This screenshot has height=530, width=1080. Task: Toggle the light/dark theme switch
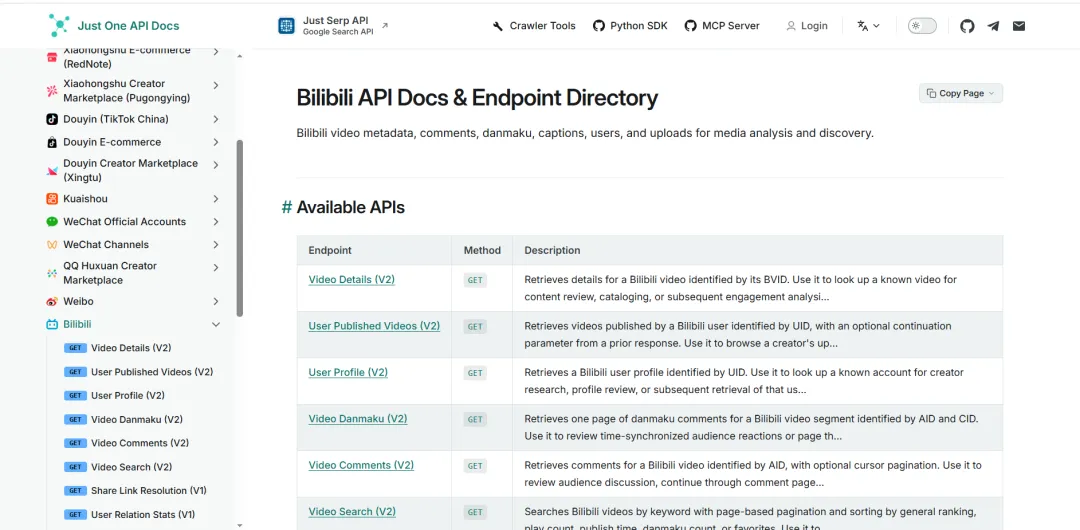(x=922, y=26)
